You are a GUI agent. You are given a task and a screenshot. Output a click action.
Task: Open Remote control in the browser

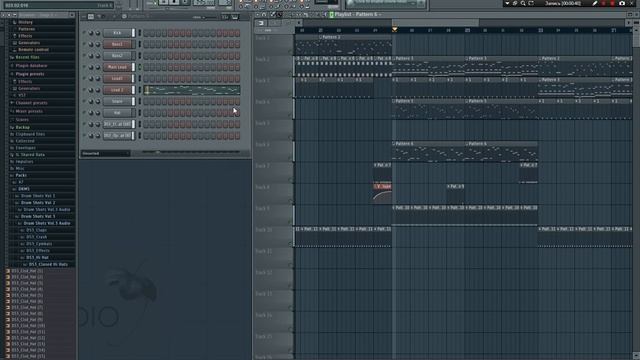[33, 50]
